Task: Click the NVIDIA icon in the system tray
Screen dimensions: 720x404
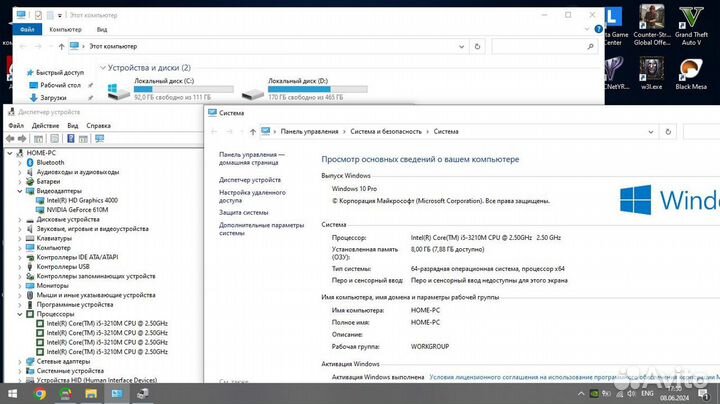Action: 594,394
